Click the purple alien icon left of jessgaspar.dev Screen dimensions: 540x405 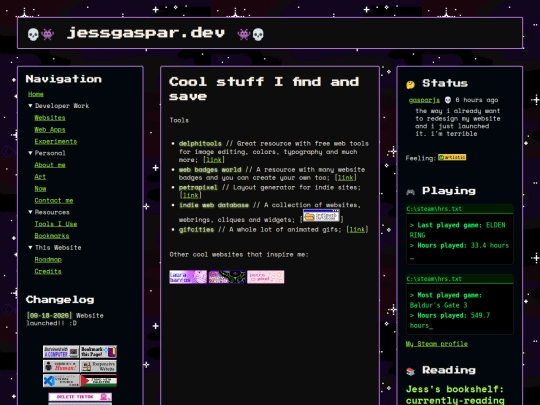[48, 34]
